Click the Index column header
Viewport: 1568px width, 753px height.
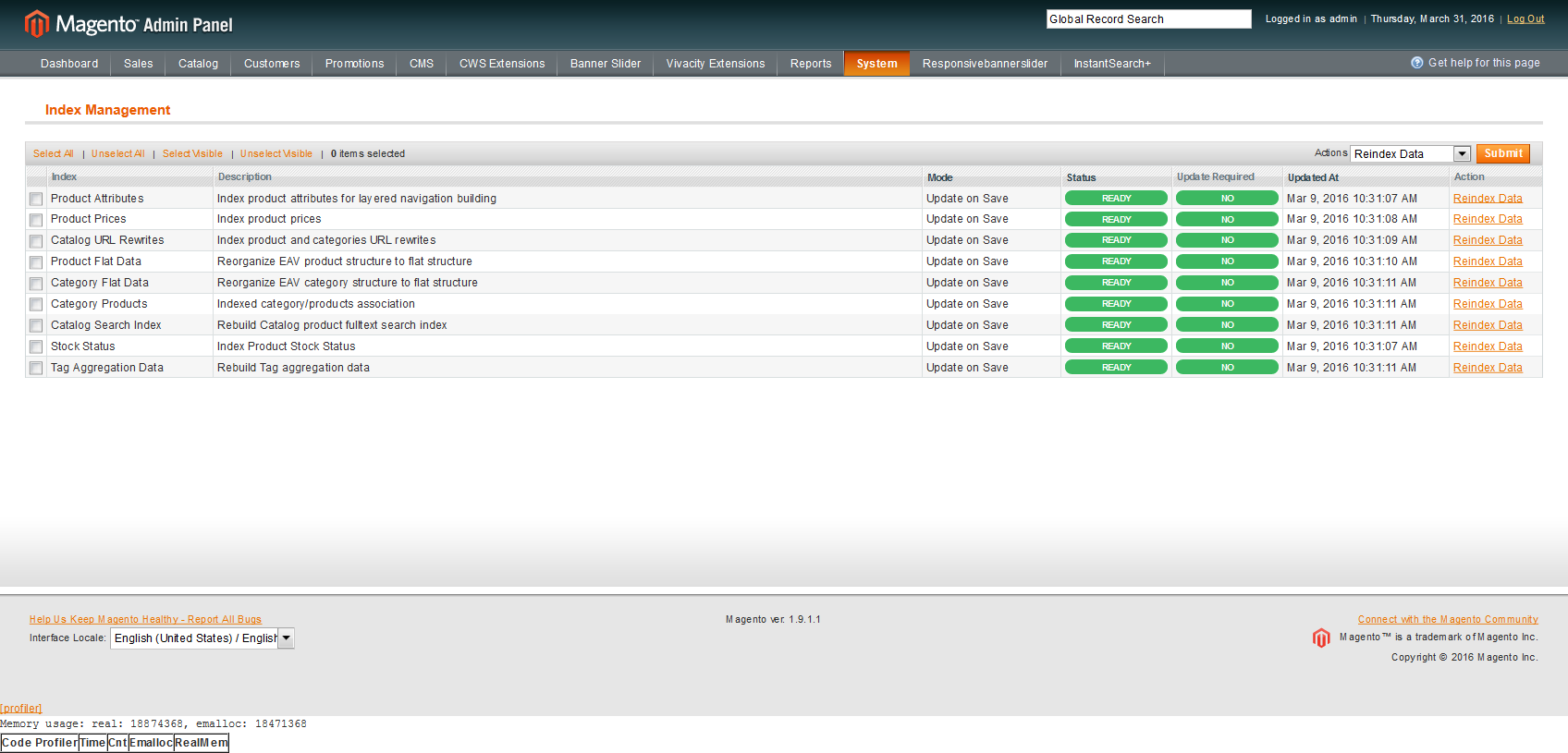click(64, 176)
